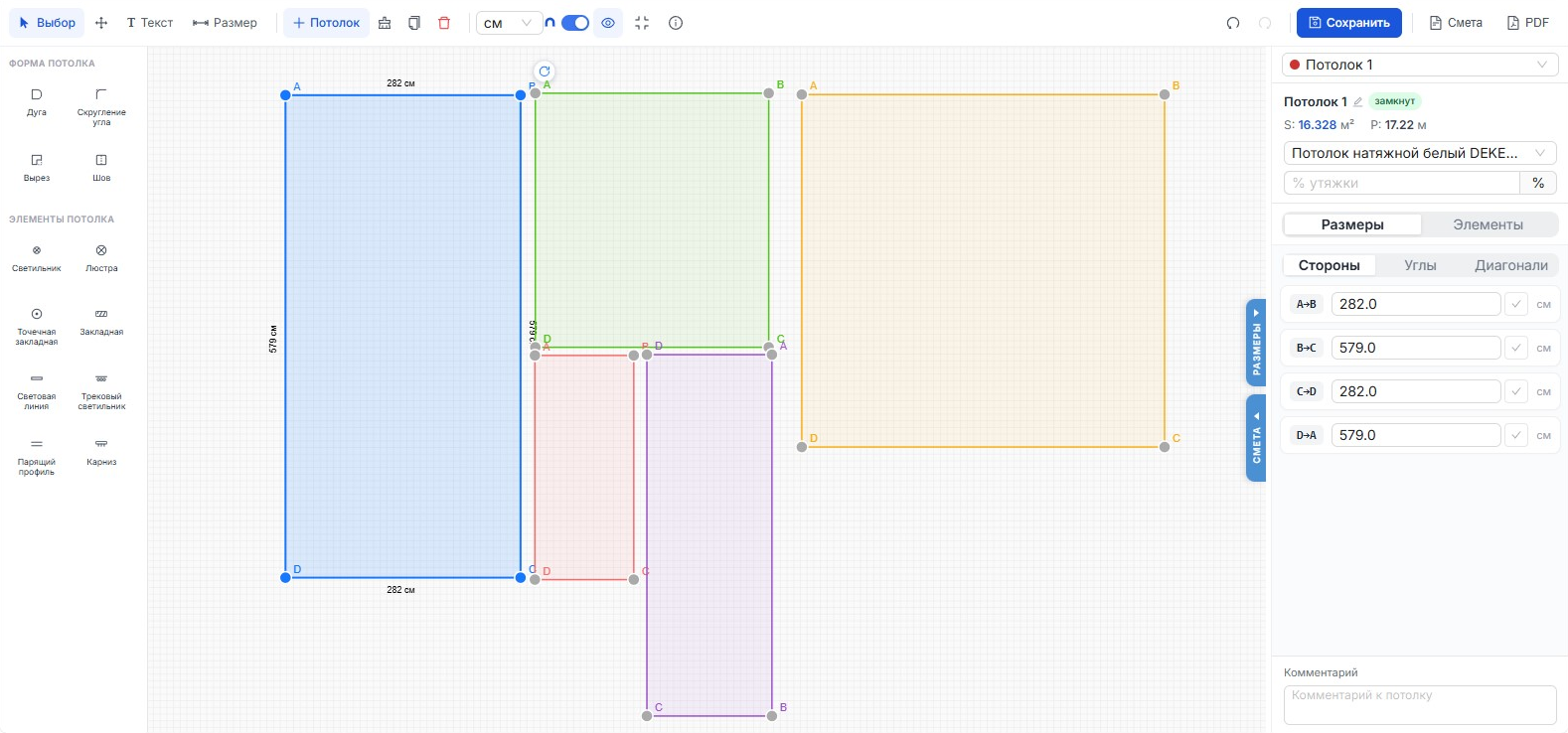Viewport: 1568px width, 733px height.
Task: Open the ceiling material dropdown
Action: click(x=1419, y=153)
